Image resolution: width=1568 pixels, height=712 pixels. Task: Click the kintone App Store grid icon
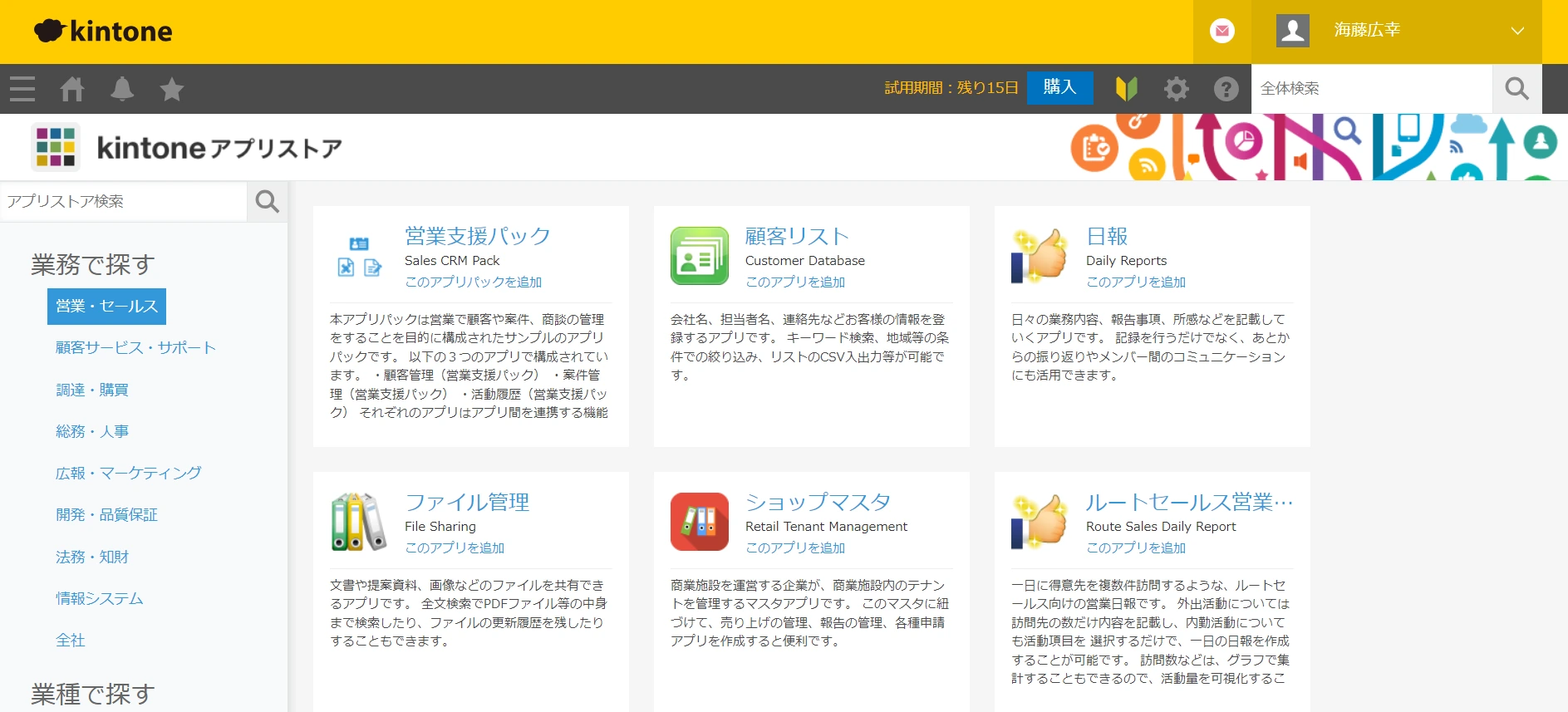(x=56, y=147)
